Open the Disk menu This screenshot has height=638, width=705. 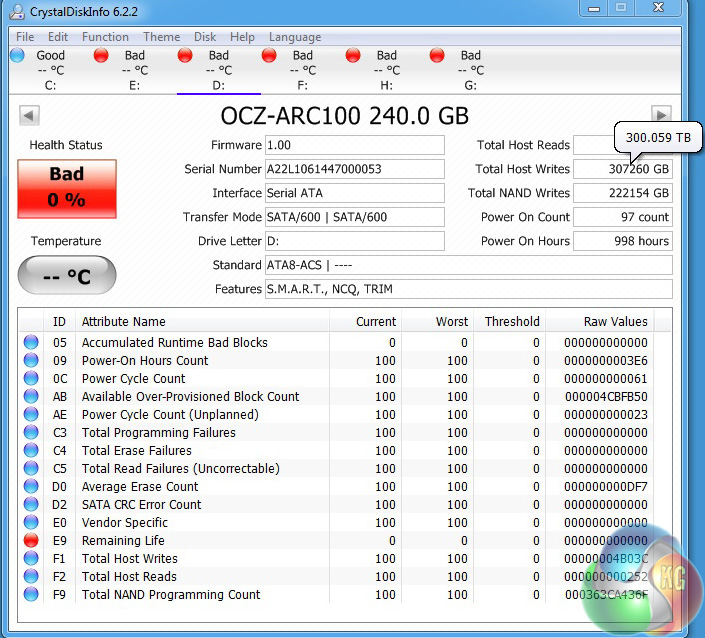pos(205,37)
